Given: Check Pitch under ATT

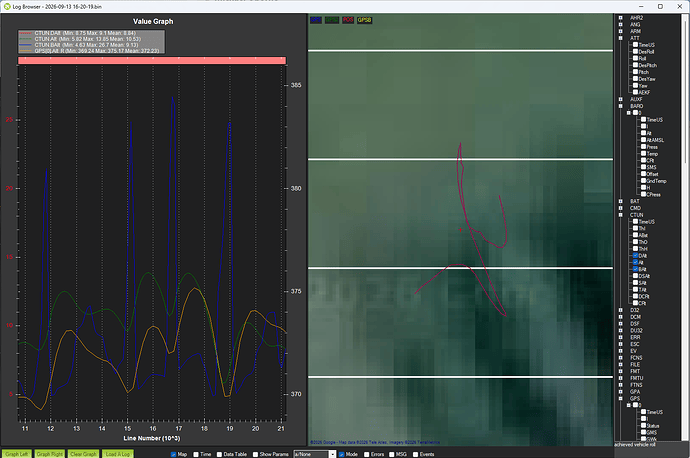Looking at the screenshot, I should [635, 72].
